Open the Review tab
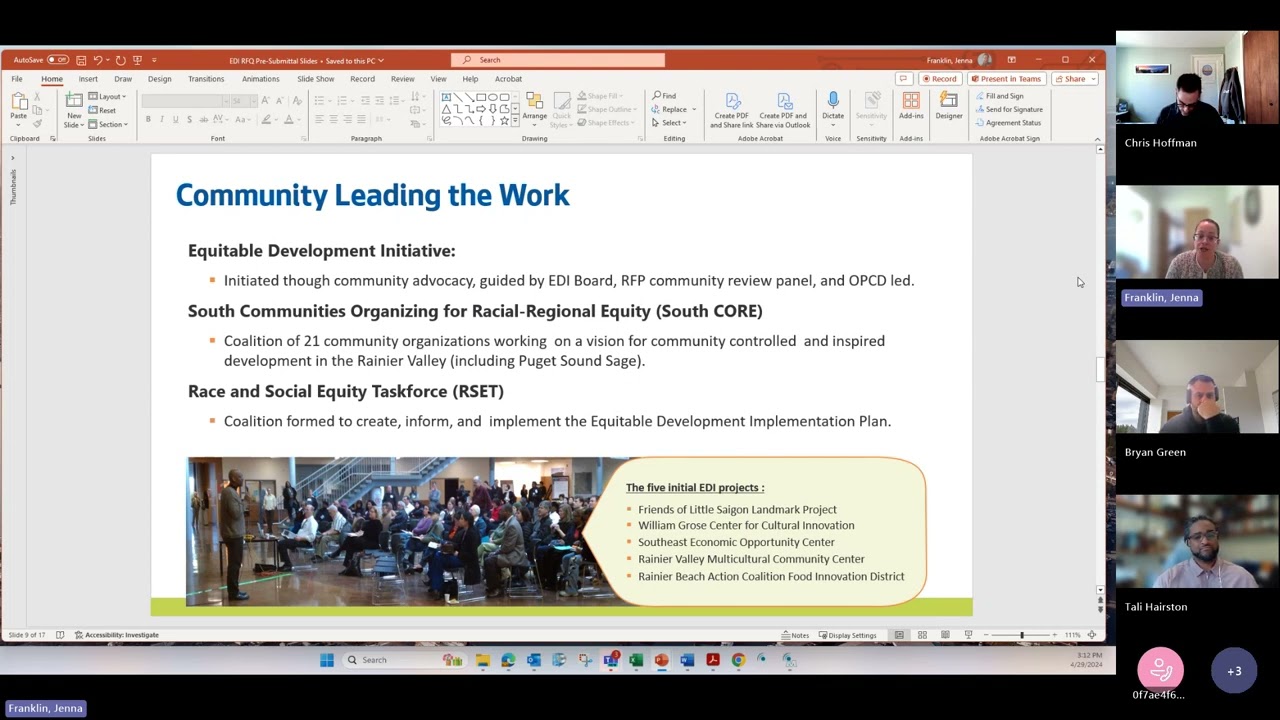 pyautogui.click(x=402, y=79)
